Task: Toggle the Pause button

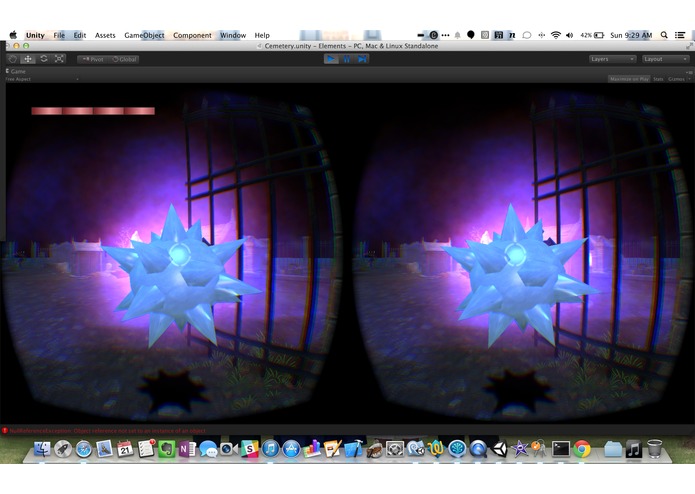Action: click(x=347, y=59)
